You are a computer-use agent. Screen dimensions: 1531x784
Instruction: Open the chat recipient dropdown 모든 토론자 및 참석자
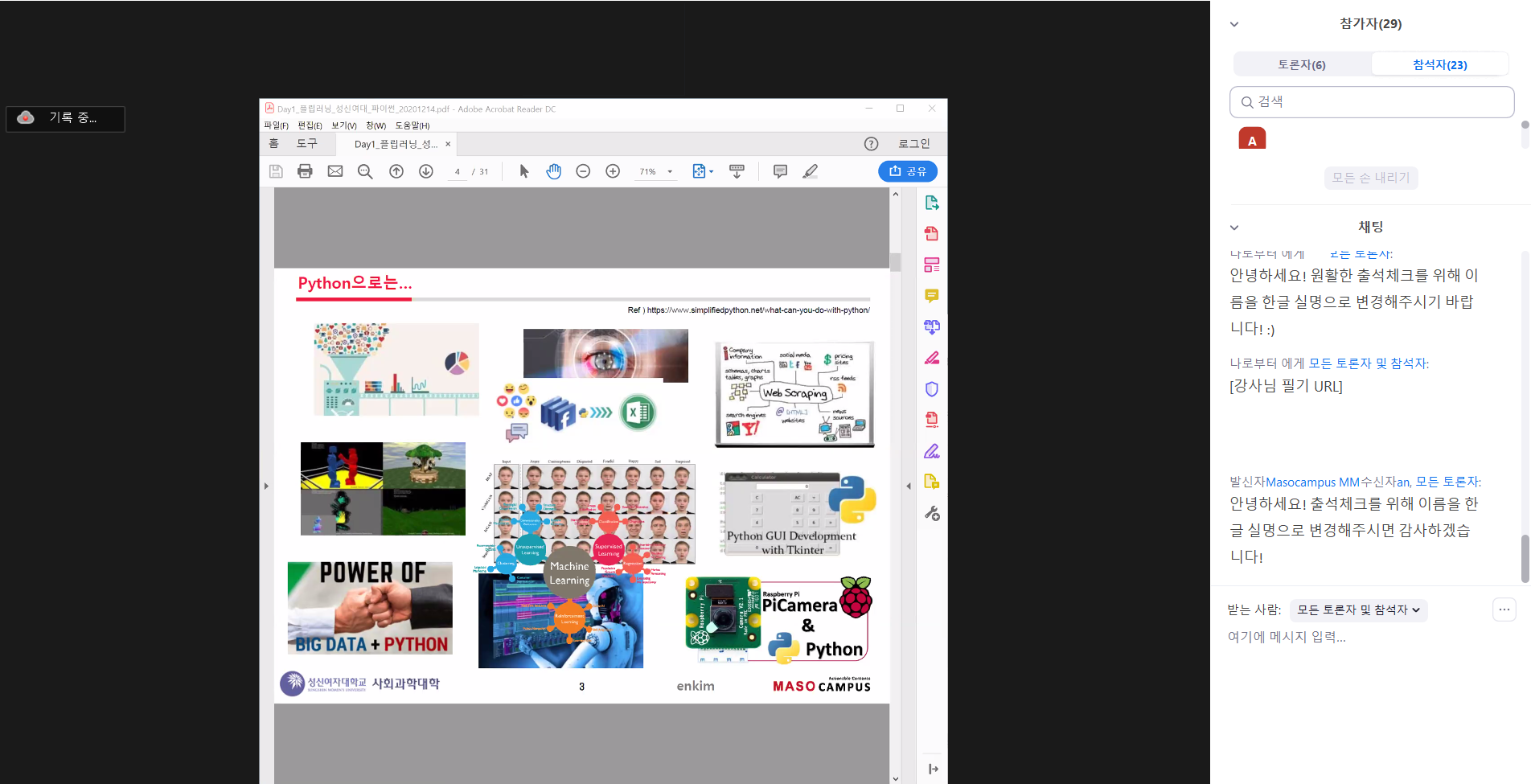[1358, 610]
